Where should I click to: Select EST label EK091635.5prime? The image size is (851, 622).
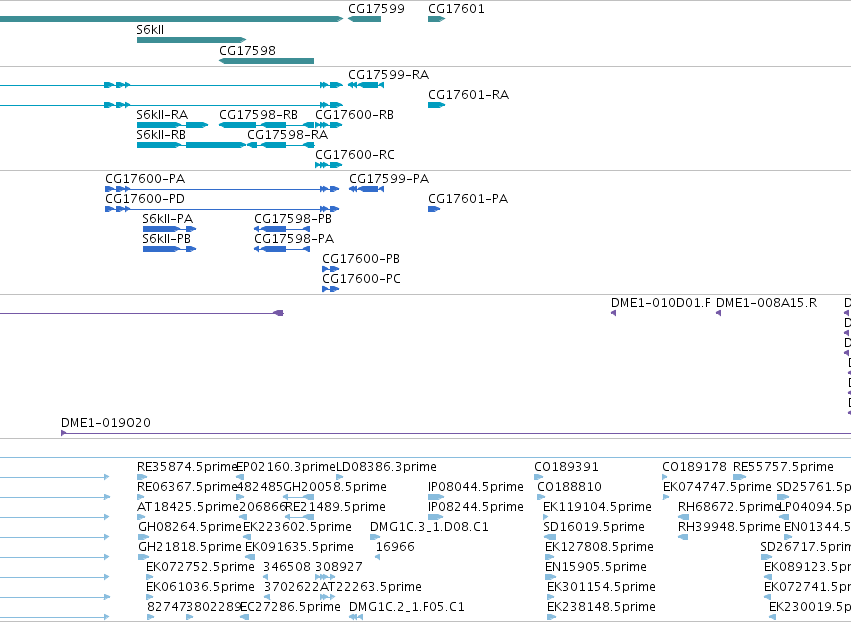pos(300,547)
